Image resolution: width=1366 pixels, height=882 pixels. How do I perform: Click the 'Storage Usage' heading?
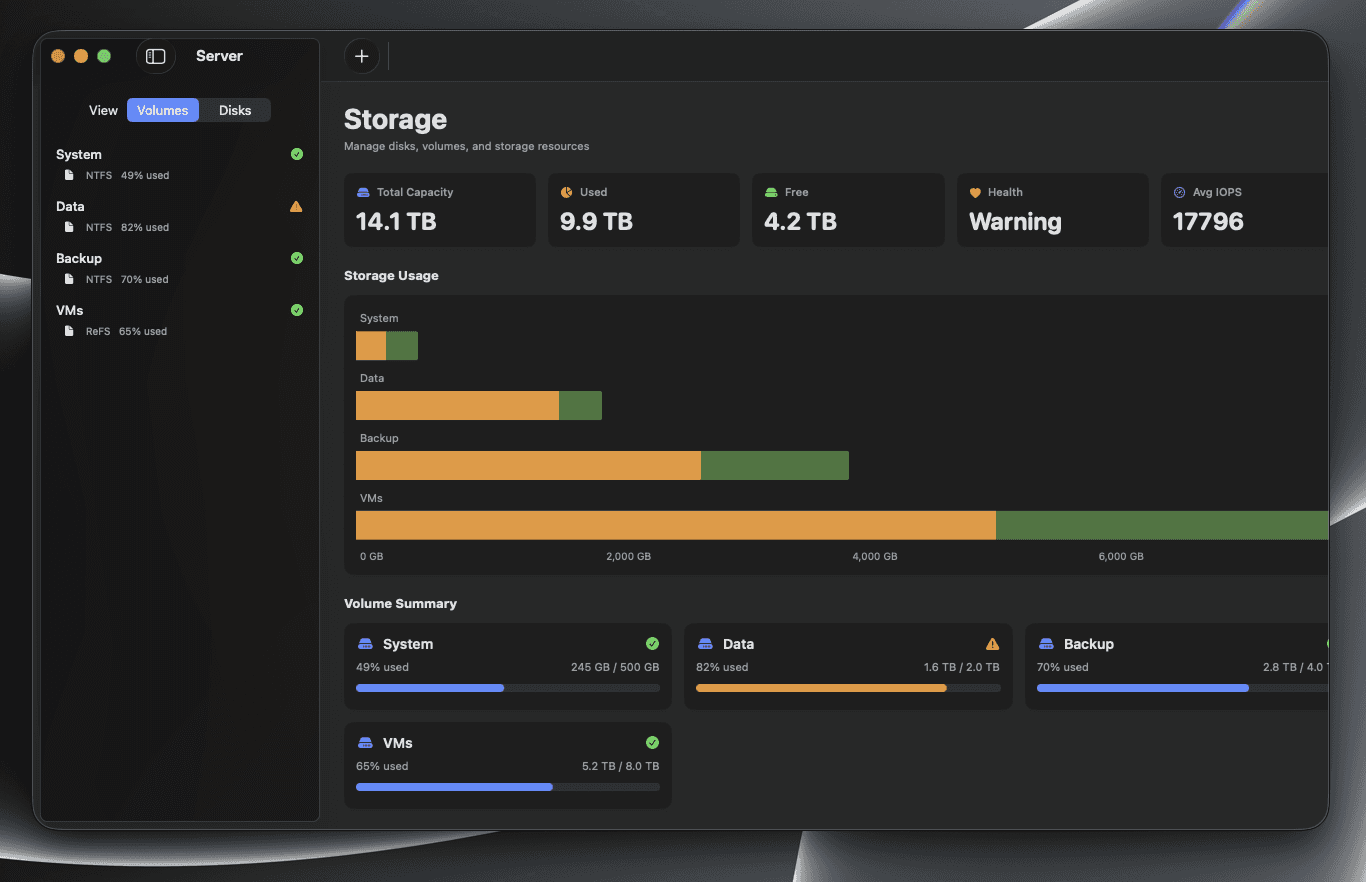tap(391, 275)
